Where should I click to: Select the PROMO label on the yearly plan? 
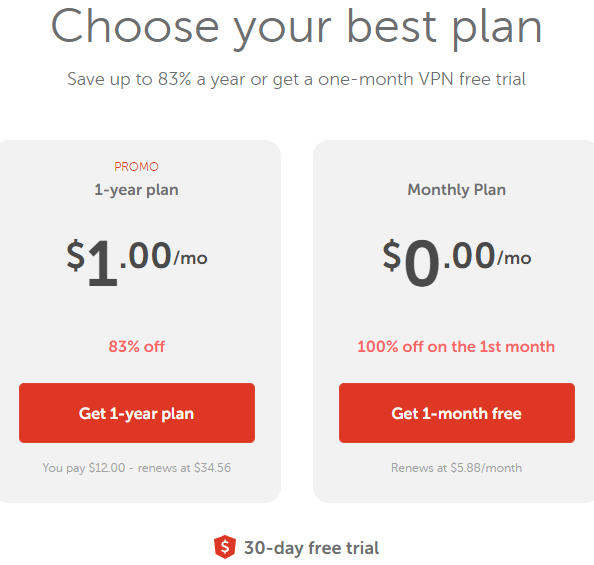(136, 167)
